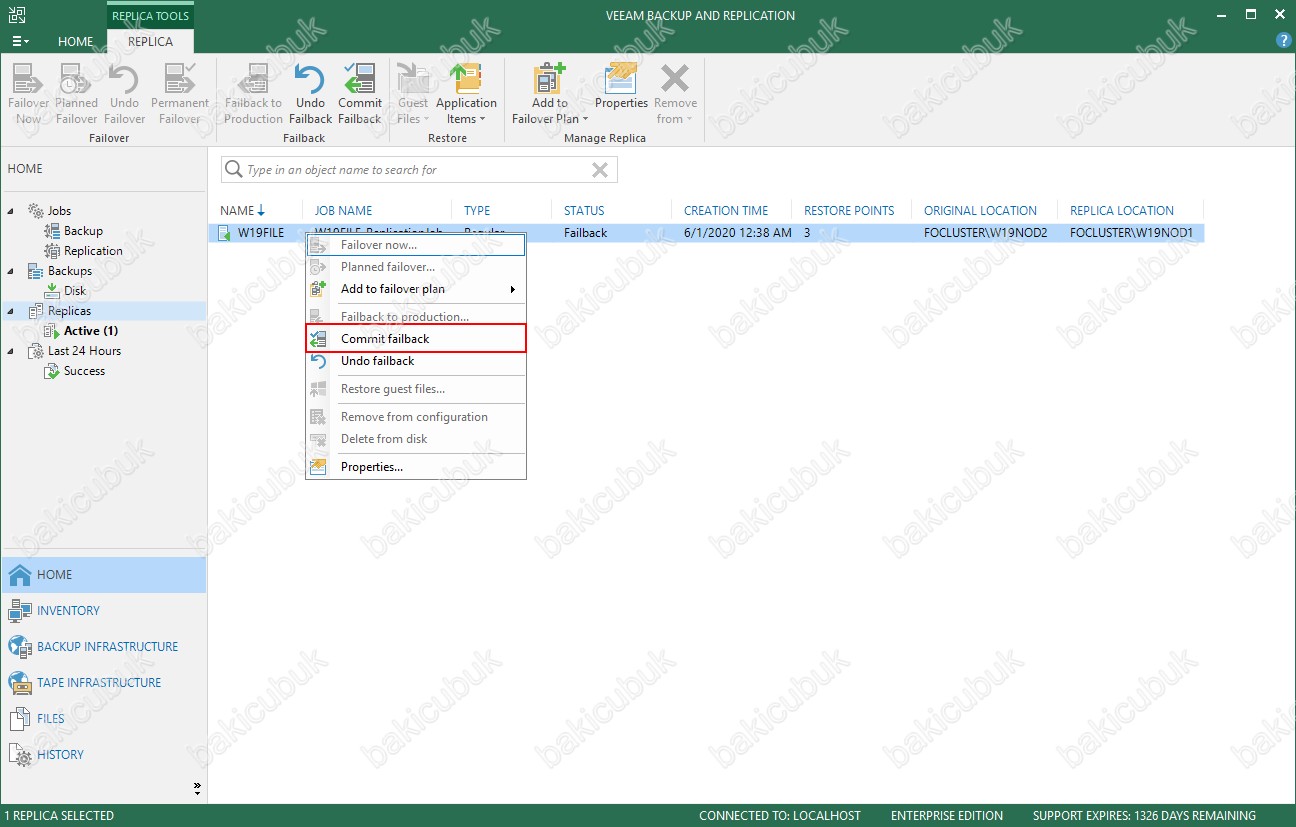
Task: Select Jobs in the tree
Action: (59, 211)
